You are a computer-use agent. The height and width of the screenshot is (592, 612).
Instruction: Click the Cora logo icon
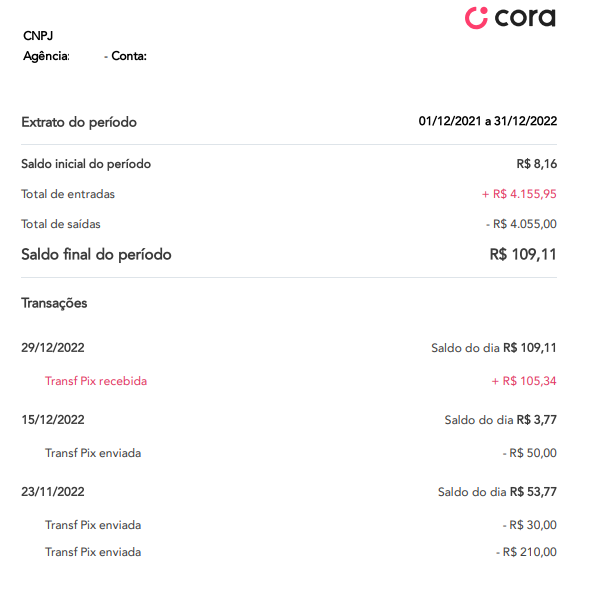pos(476,18)
